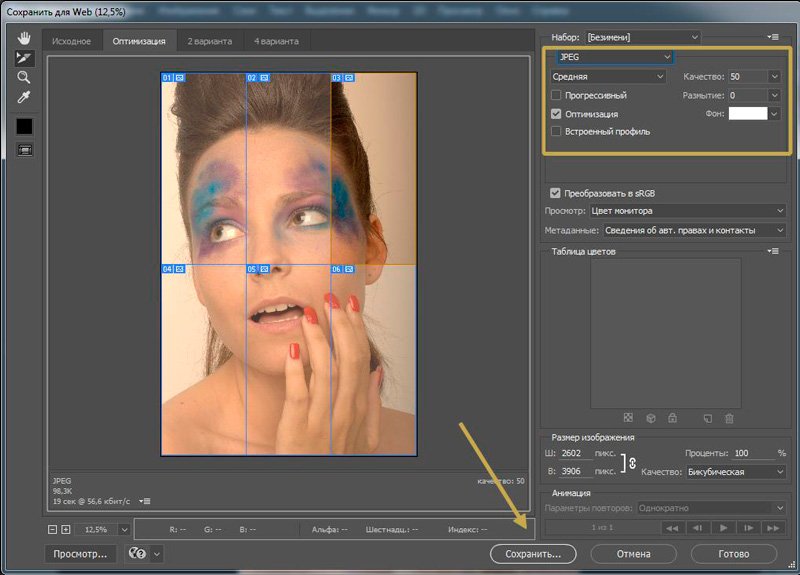Enable the Встроенный профиль checkbox
The image size is (800, 575).
click(x=556, y=131)
